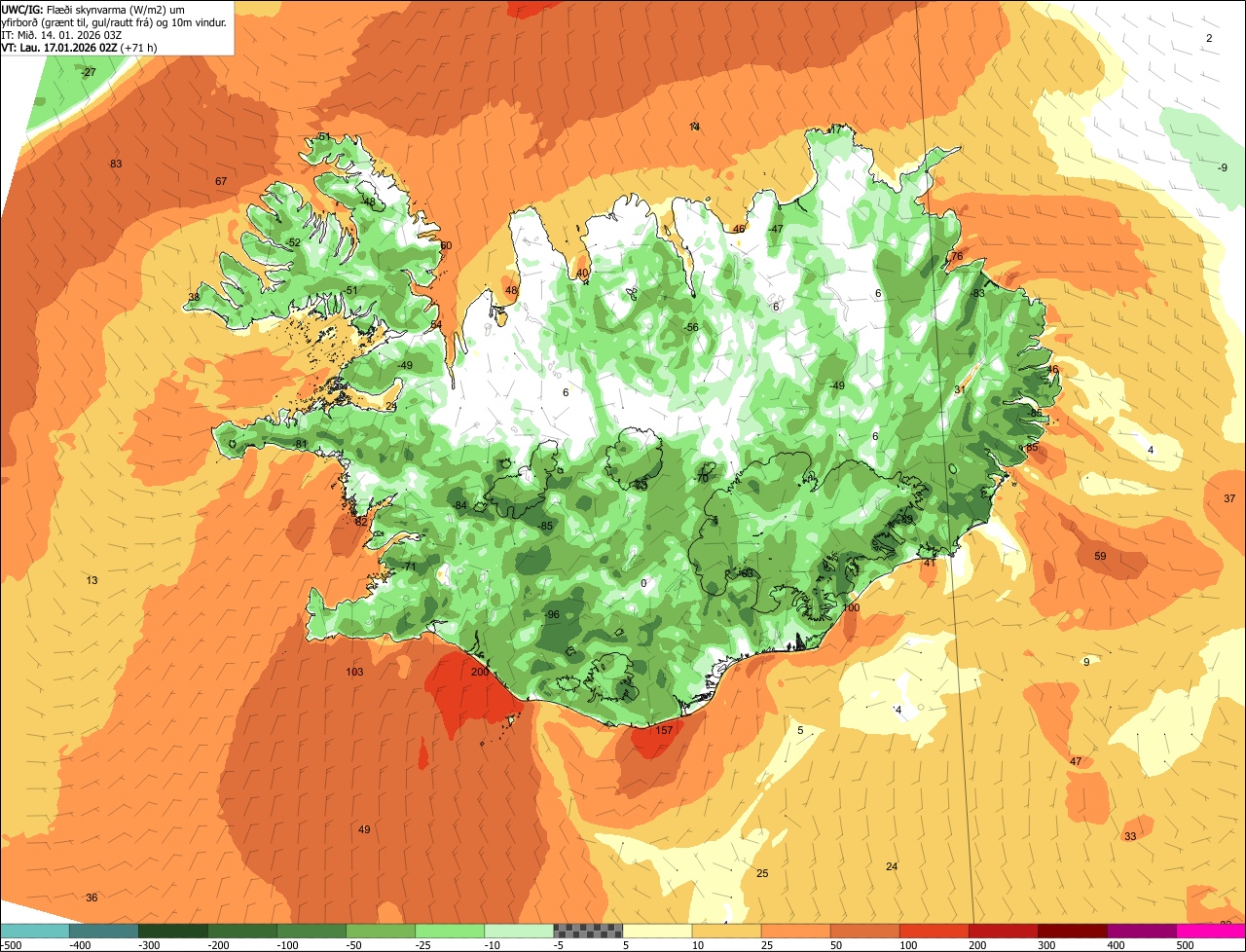This screenshot has height=952, width=1246.
Task: Select the orange 25 to 50 legend swatch
Action: tap(795, 931)
